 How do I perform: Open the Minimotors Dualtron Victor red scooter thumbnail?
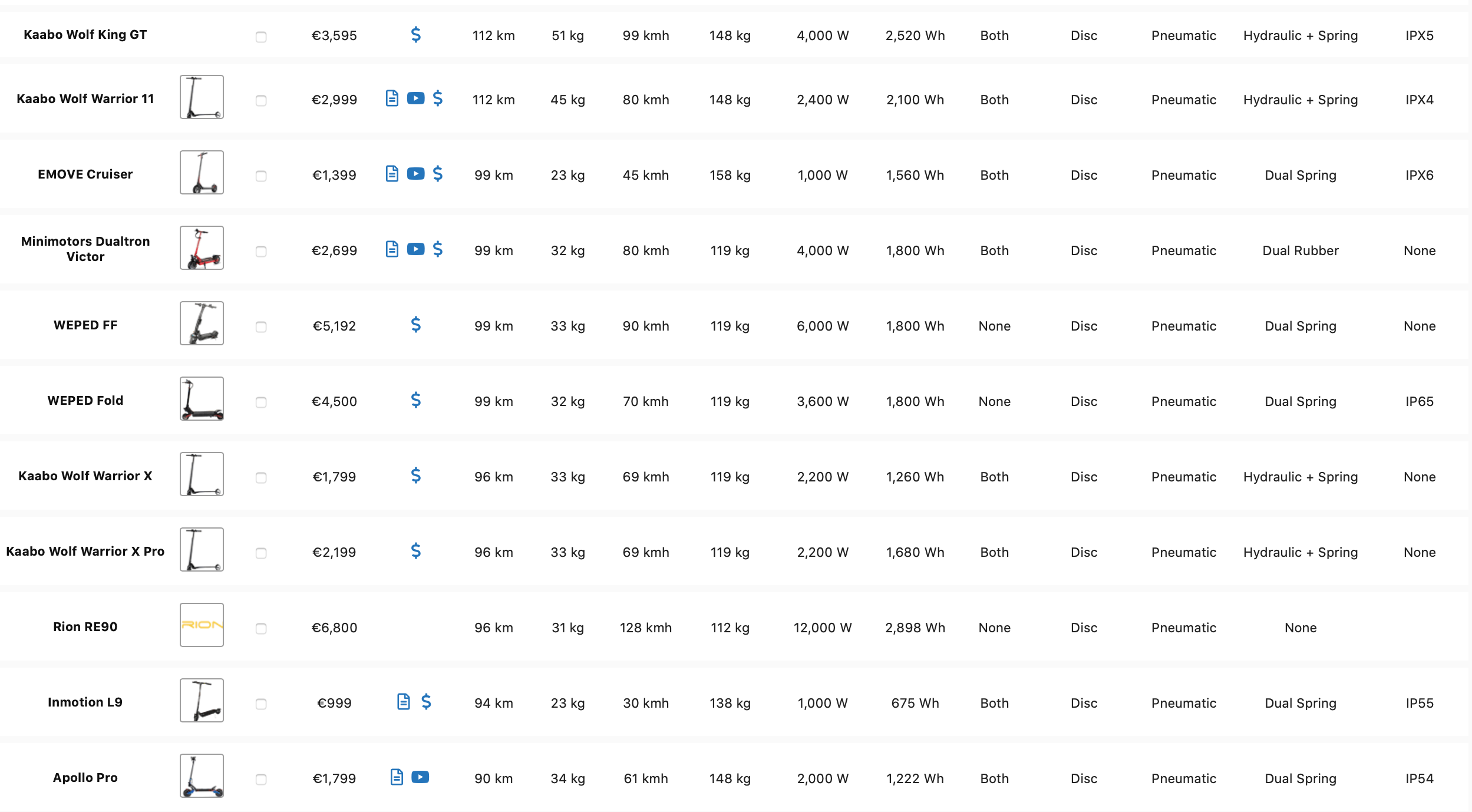[x=202, y=247]
